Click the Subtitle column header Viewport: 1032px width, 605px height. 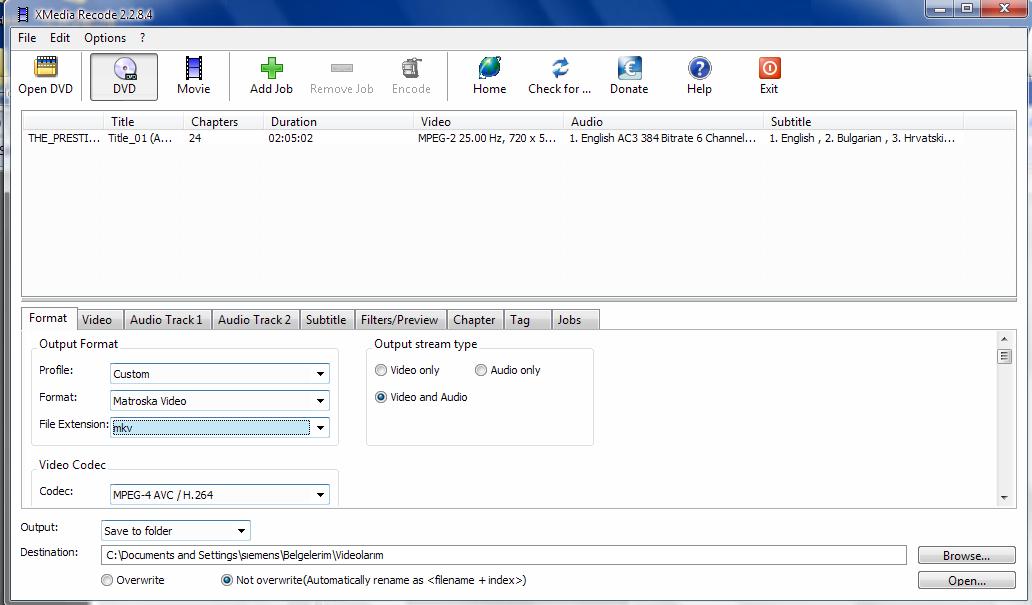click(864, 122)
